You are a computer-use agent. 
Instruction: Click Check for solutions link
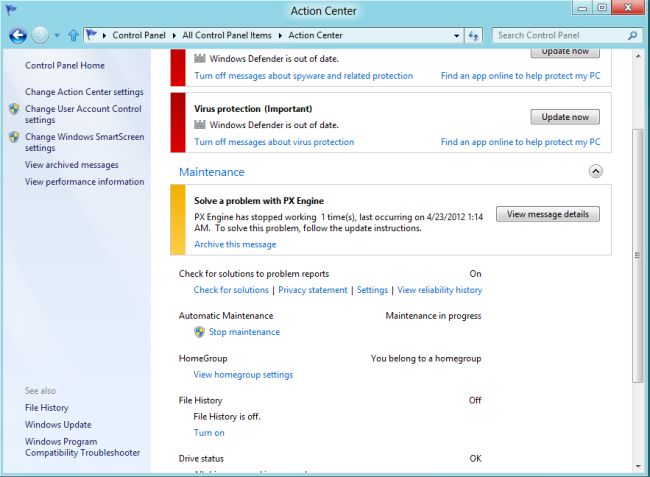[231, 290]
